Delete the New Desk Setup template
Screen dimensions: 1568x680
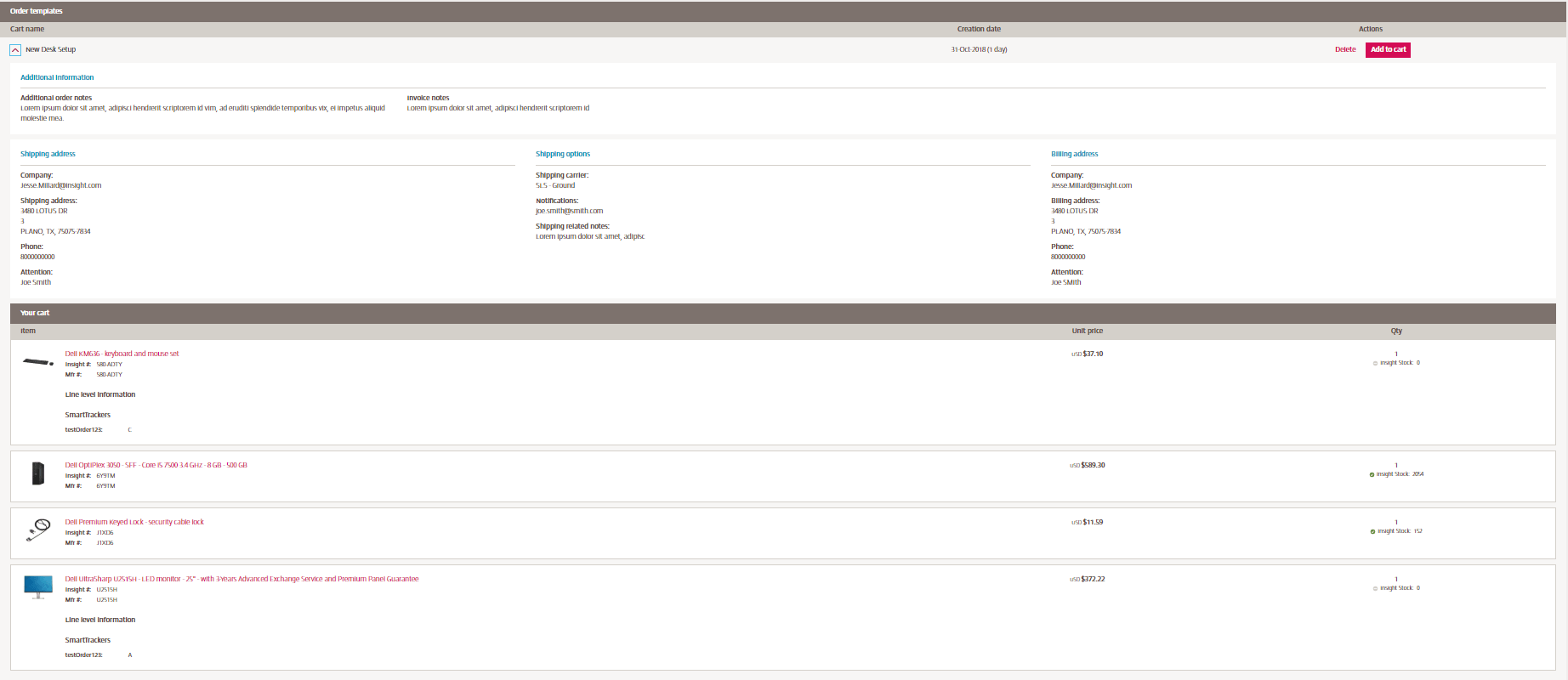pyautogui.click(x=1345, y=50)
